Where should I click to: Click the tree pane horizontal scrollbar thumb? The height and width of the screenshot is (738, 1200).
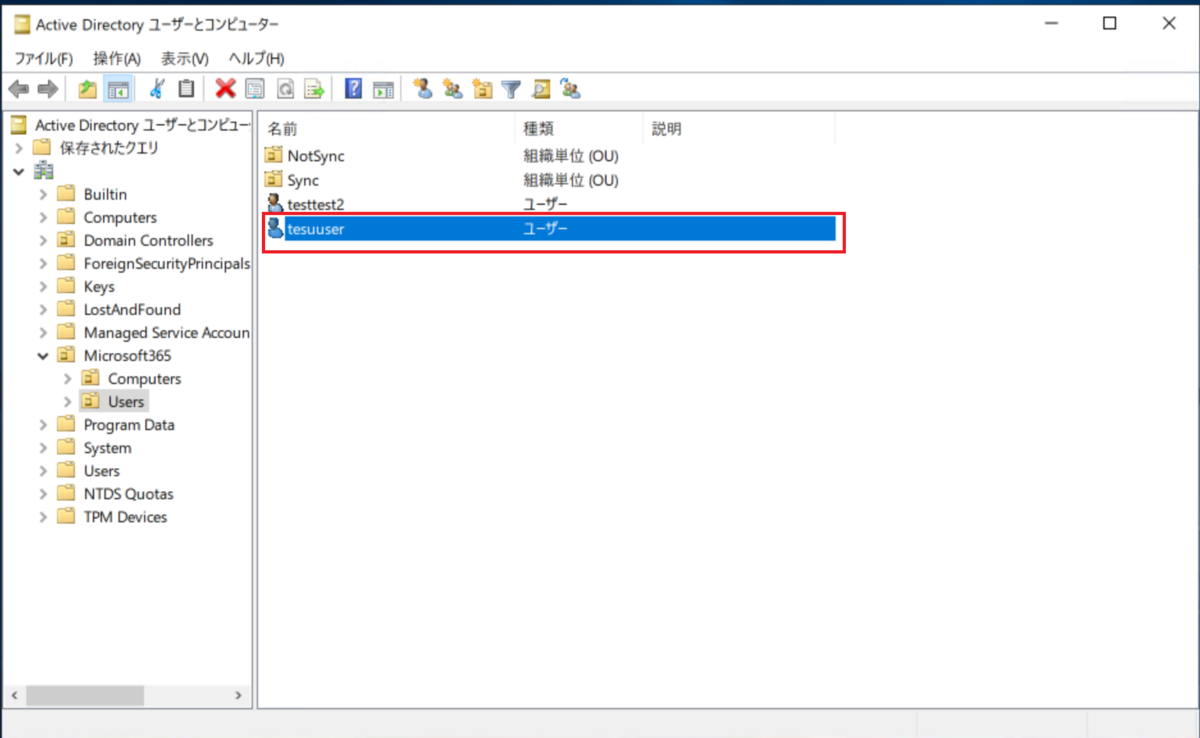click(x=85, y=695)
